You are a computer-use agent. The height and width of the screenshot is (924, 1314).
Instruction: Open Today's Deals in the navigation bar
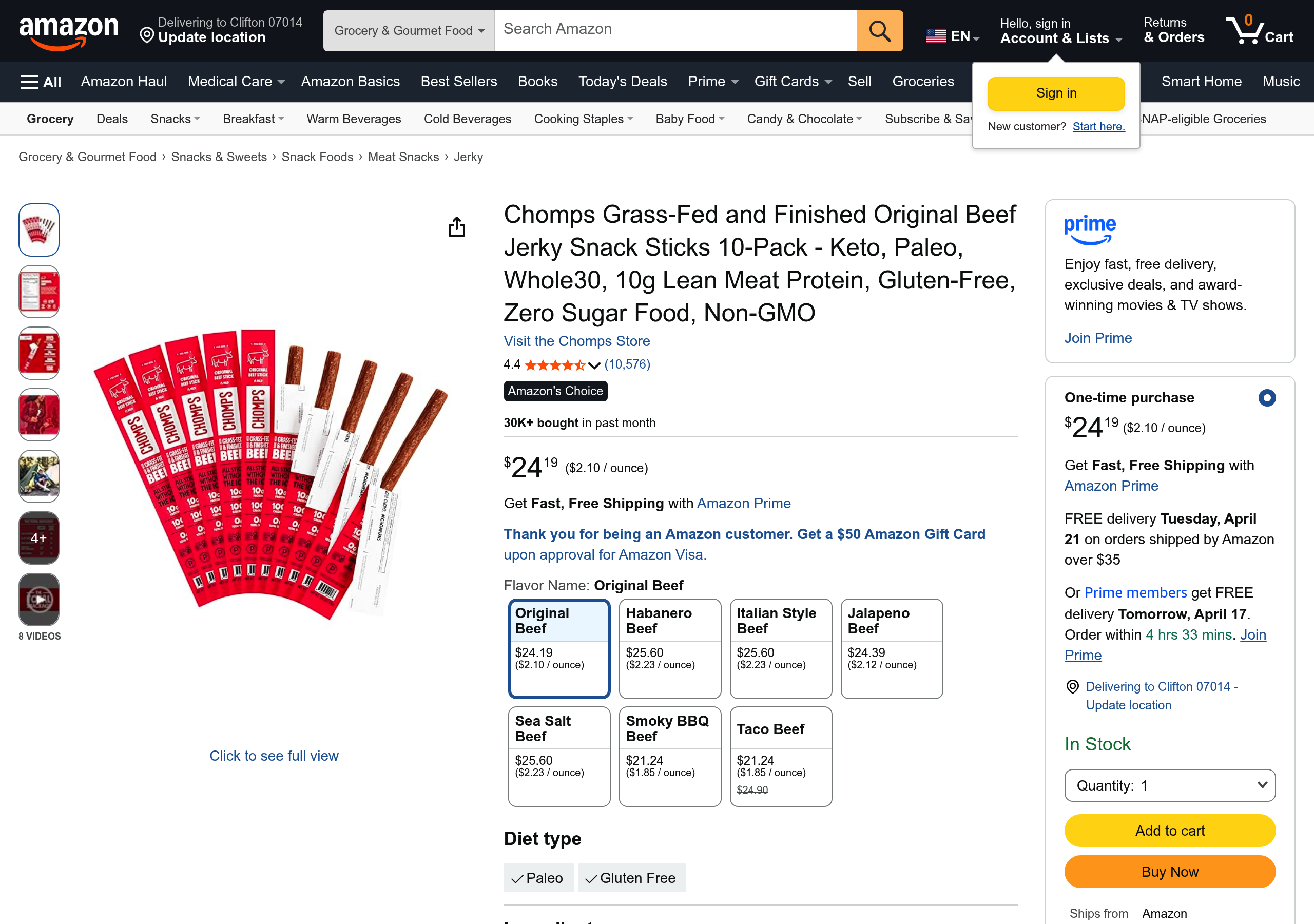point(622,81)
